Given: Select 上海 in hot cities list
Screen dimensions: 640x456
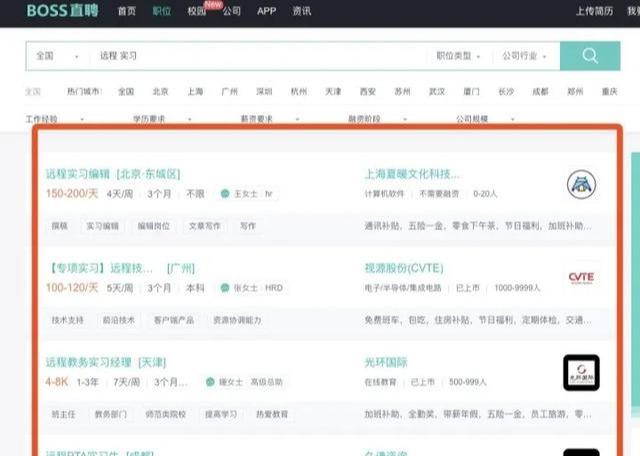Looking at the screenshot, I should (x=195, y=91).
